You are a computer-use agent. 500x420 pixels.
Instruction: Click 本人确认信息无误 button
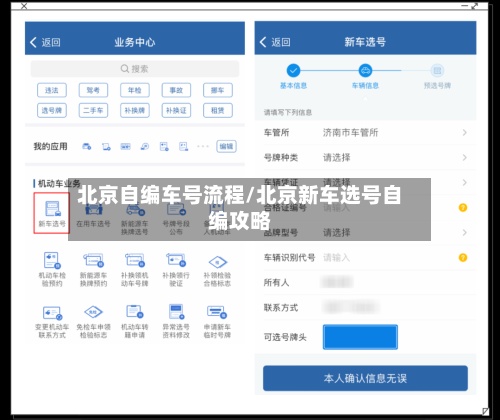[365, 378]
